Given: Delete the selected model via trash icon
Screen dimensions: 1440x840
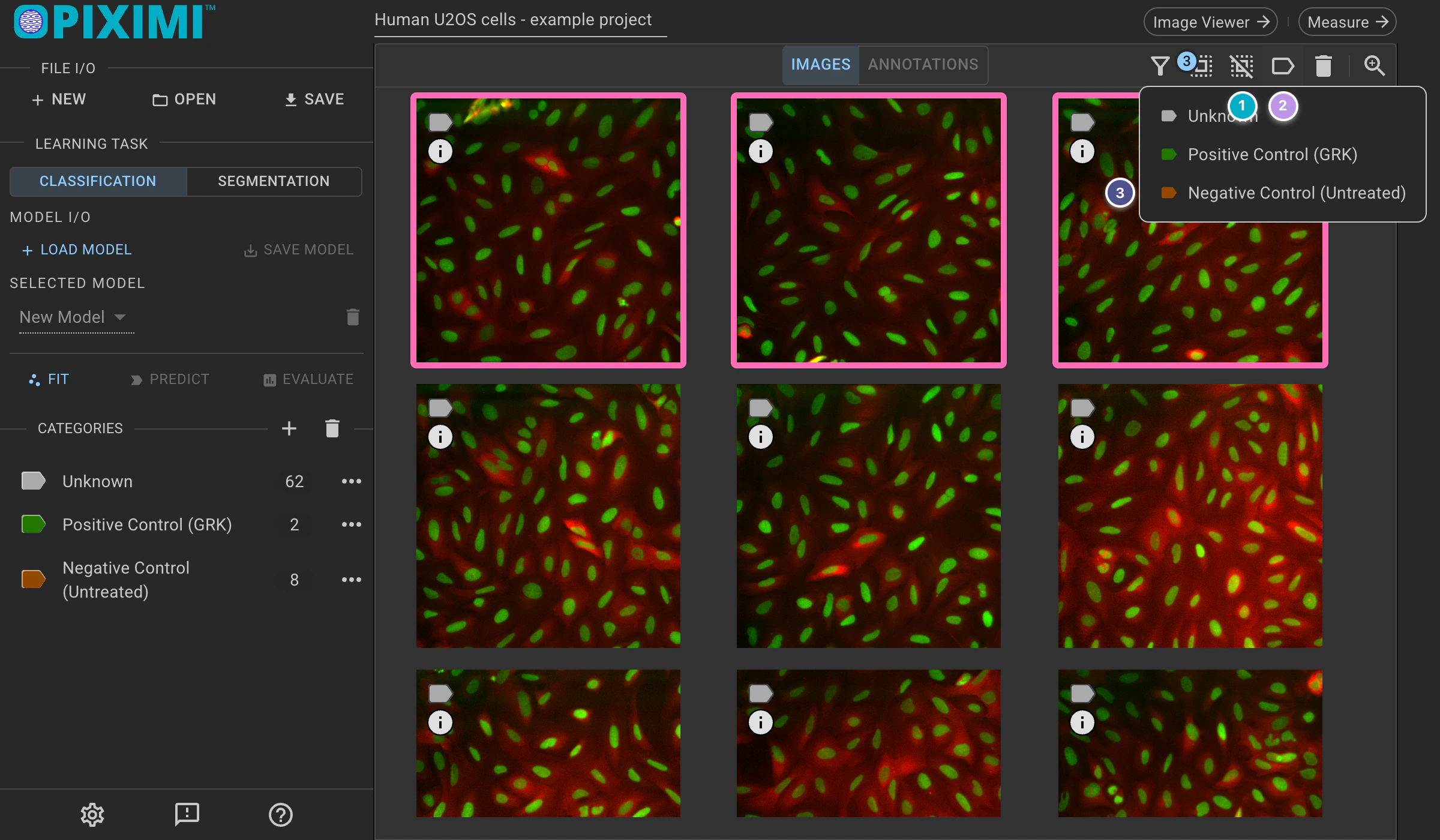Looking at the screenshot, I should tap(353, 317).
